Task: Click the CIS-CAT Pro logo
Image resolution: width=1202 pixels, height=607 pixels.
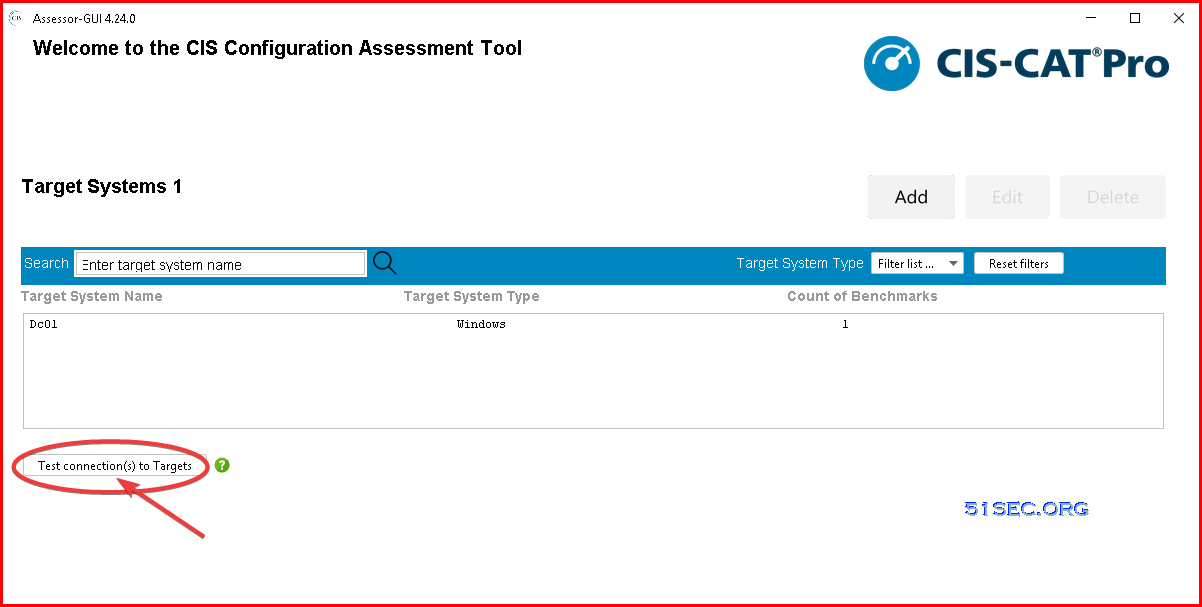Action: [1016, 64]
